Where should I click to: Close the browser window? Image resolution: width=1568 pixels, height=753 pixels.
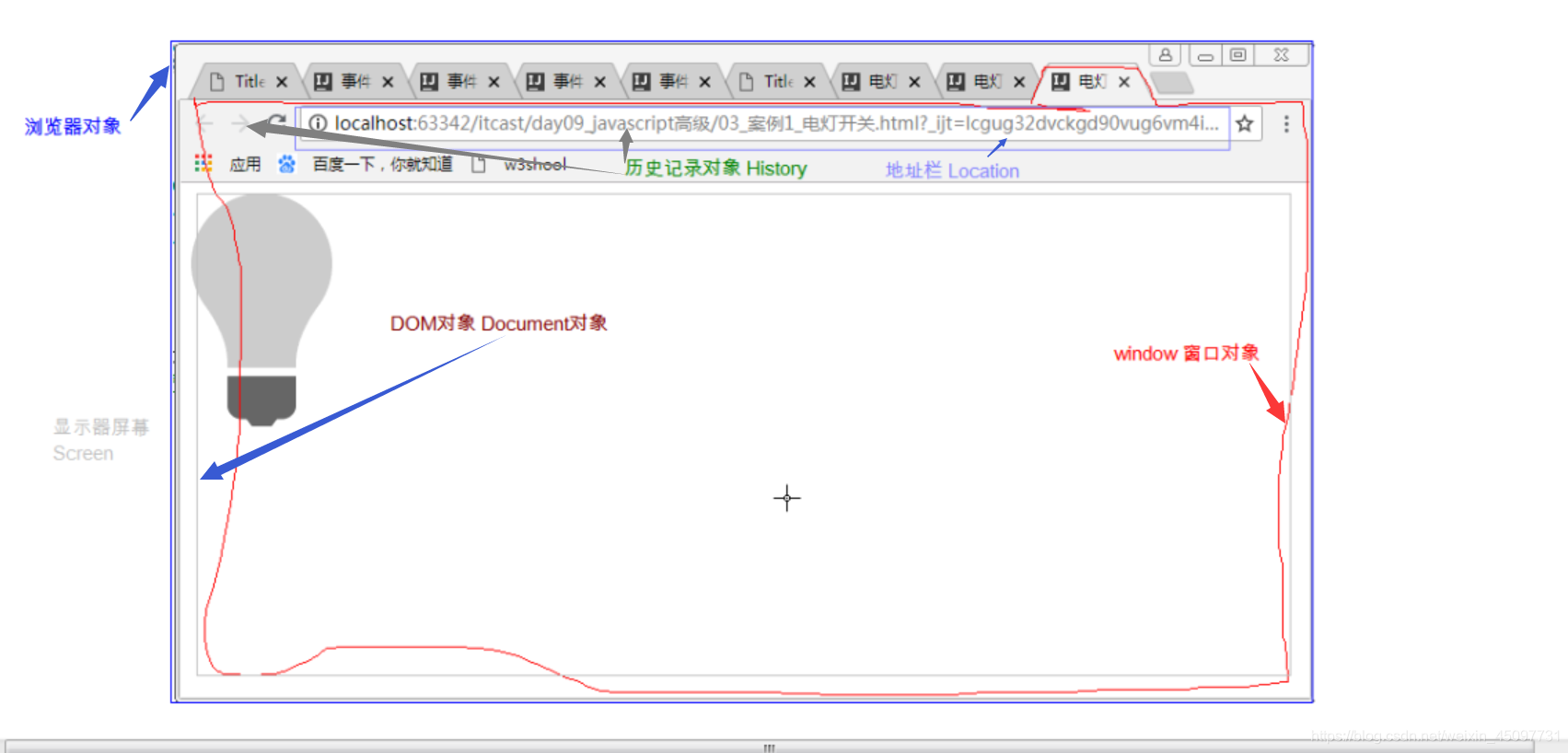tap(1281, 55)
